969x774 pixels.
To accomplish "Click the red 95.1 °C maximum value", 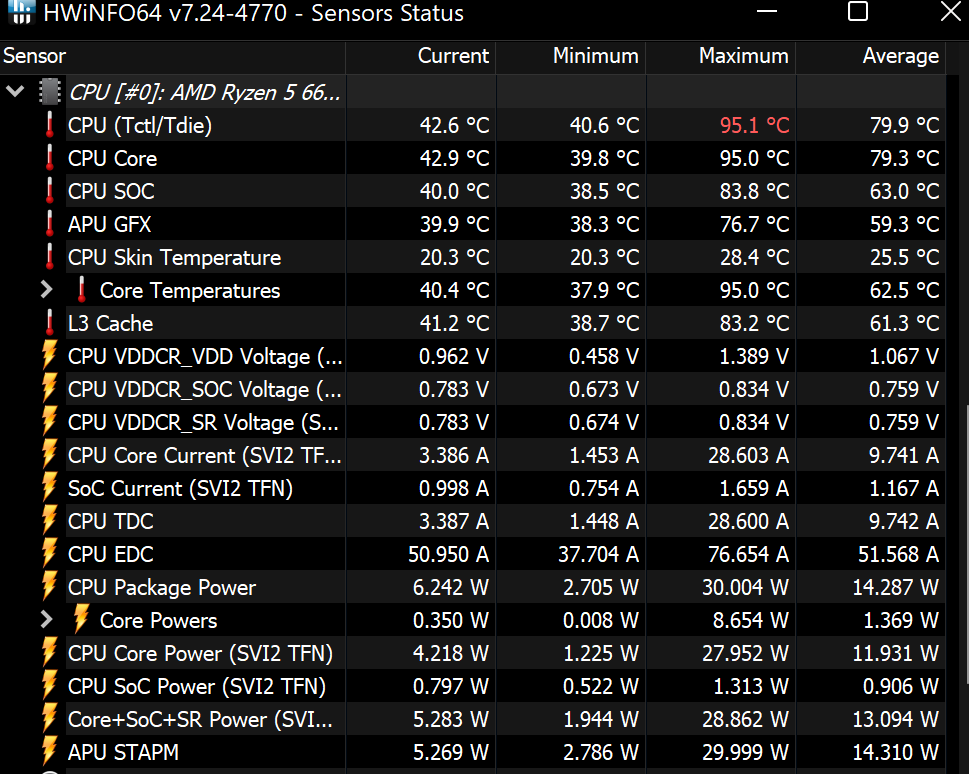I will [755, 125].
